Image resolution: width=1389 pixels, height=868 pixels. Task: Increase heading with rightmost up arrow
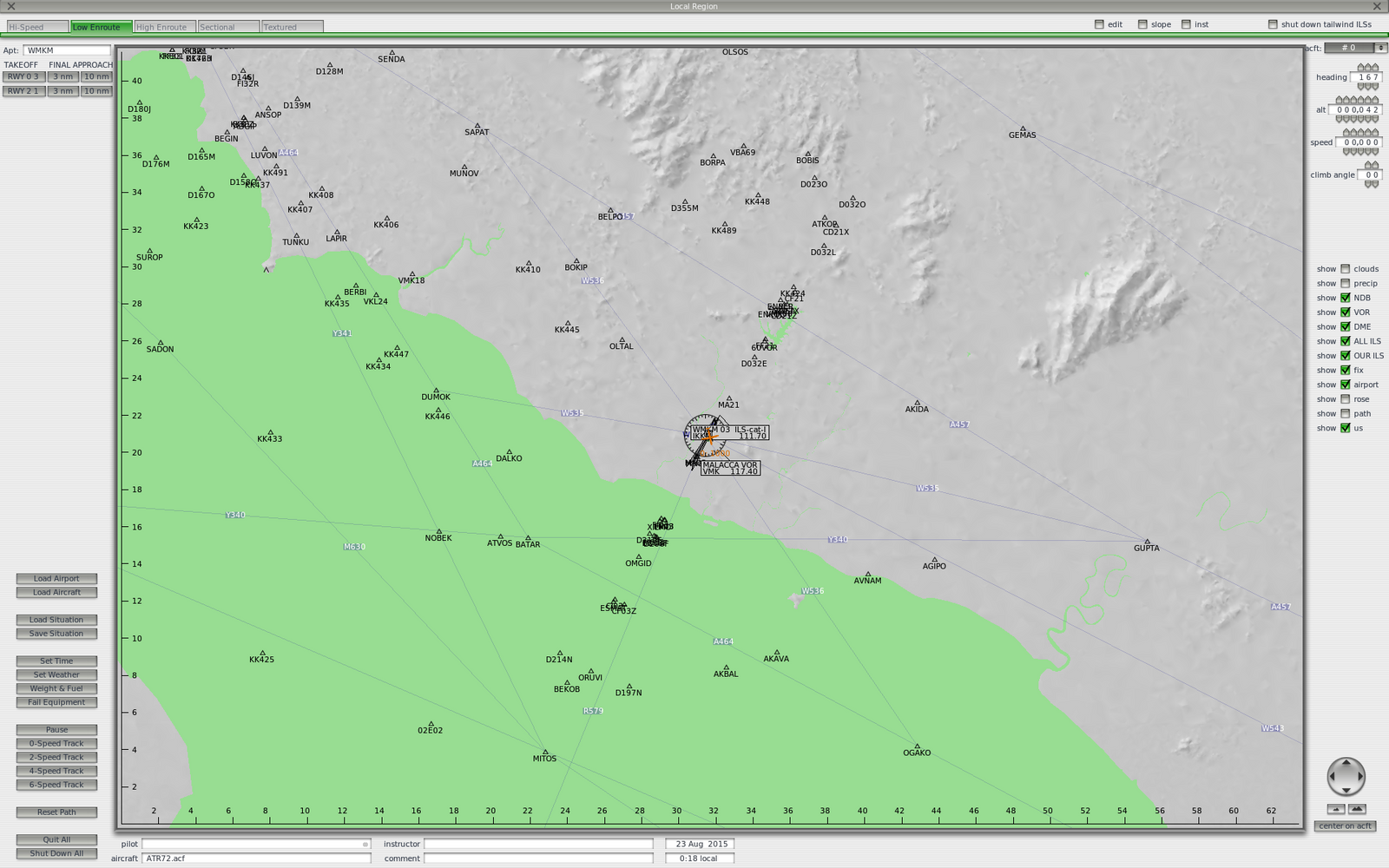pos(1375,68)
